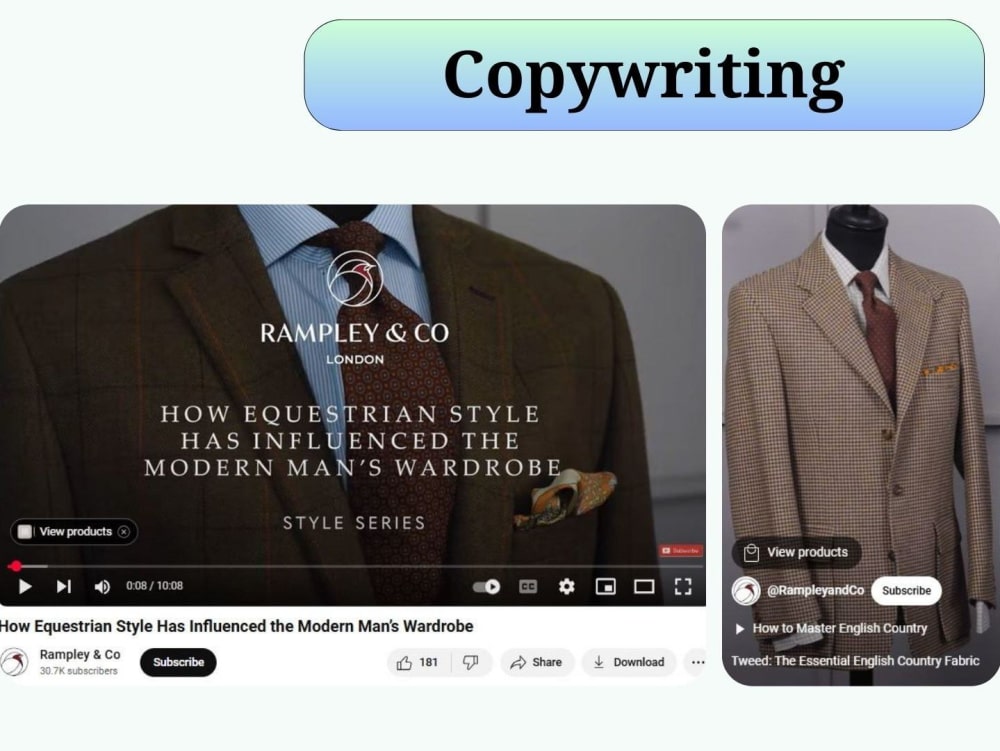Click the 30.7K subscribers text
The image size is (1000, 751).
78,671
